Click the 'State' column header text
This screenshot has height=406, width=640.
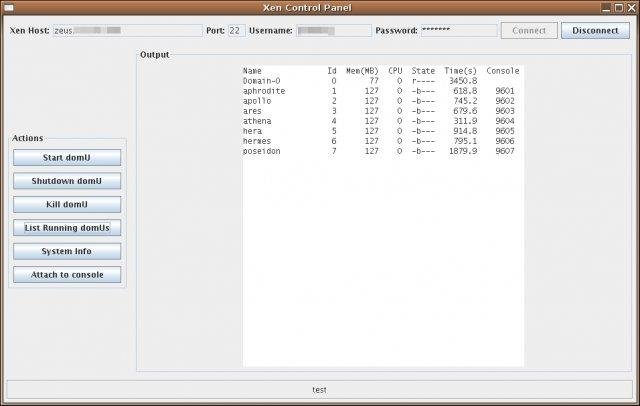[423, 71]
